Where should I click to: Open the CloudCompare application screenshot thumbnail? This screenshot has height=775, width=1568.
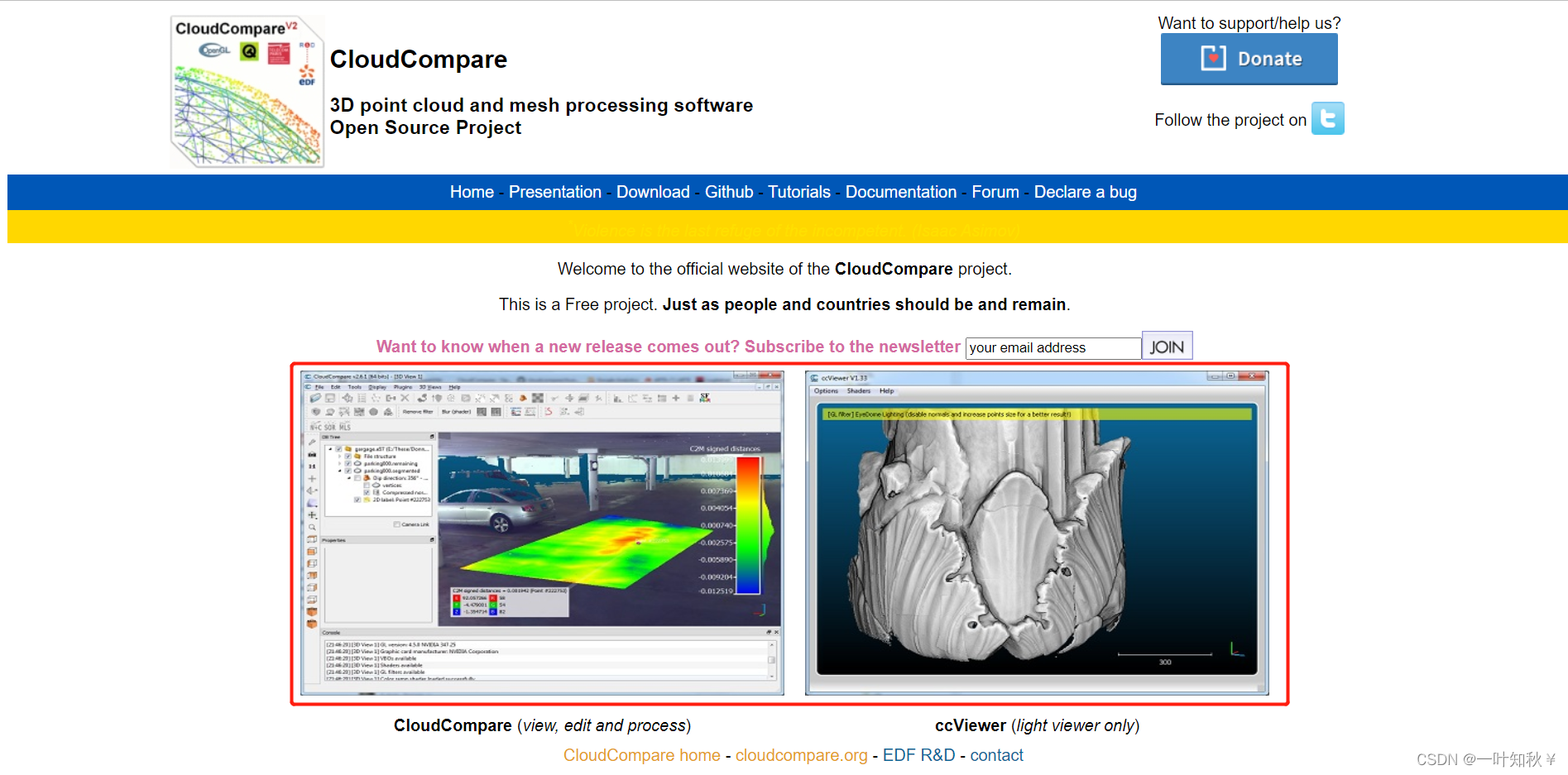[542, 533]
